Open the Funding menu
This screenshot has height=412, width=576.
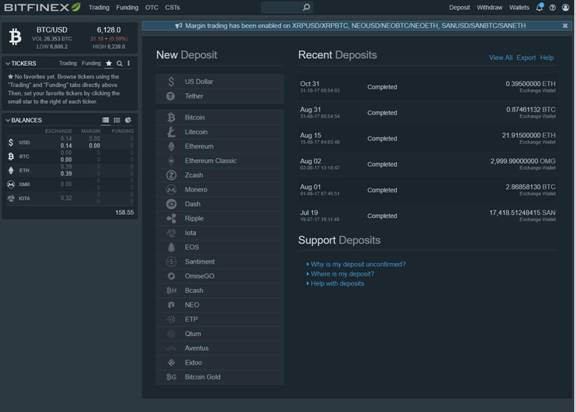click(127, 7)
